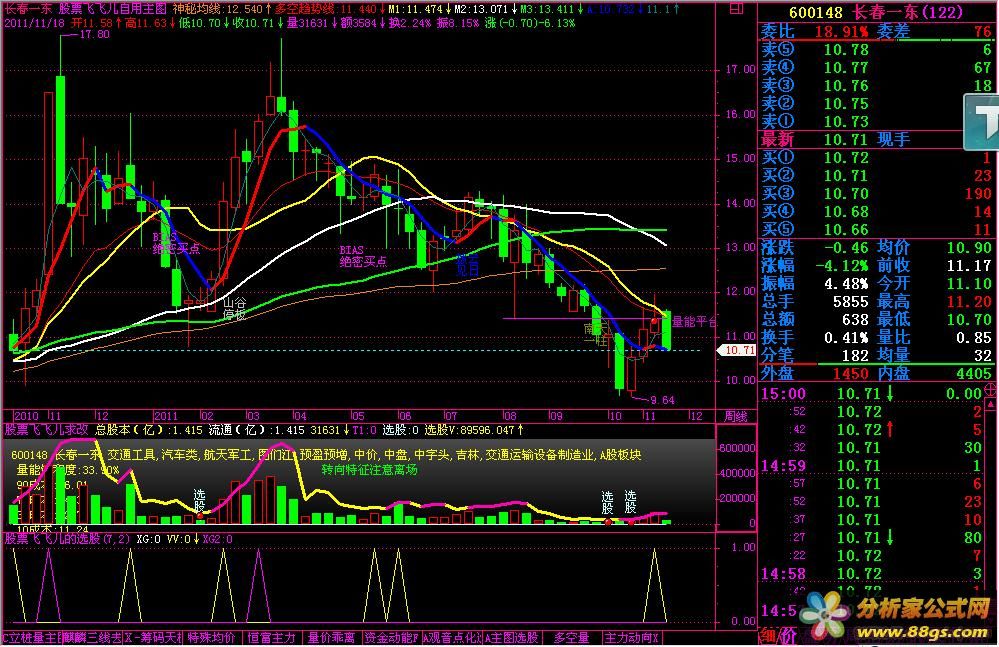The height and width of the screenshot is (647, 999).
Task: Click the 均价 10.90 value
Action: pos(969,248)
